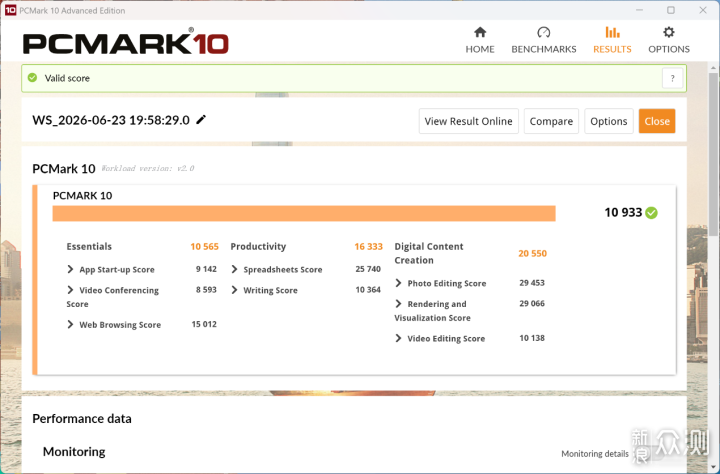
Task: Click the scrollbar up arrow
Action: click(713, 68)
